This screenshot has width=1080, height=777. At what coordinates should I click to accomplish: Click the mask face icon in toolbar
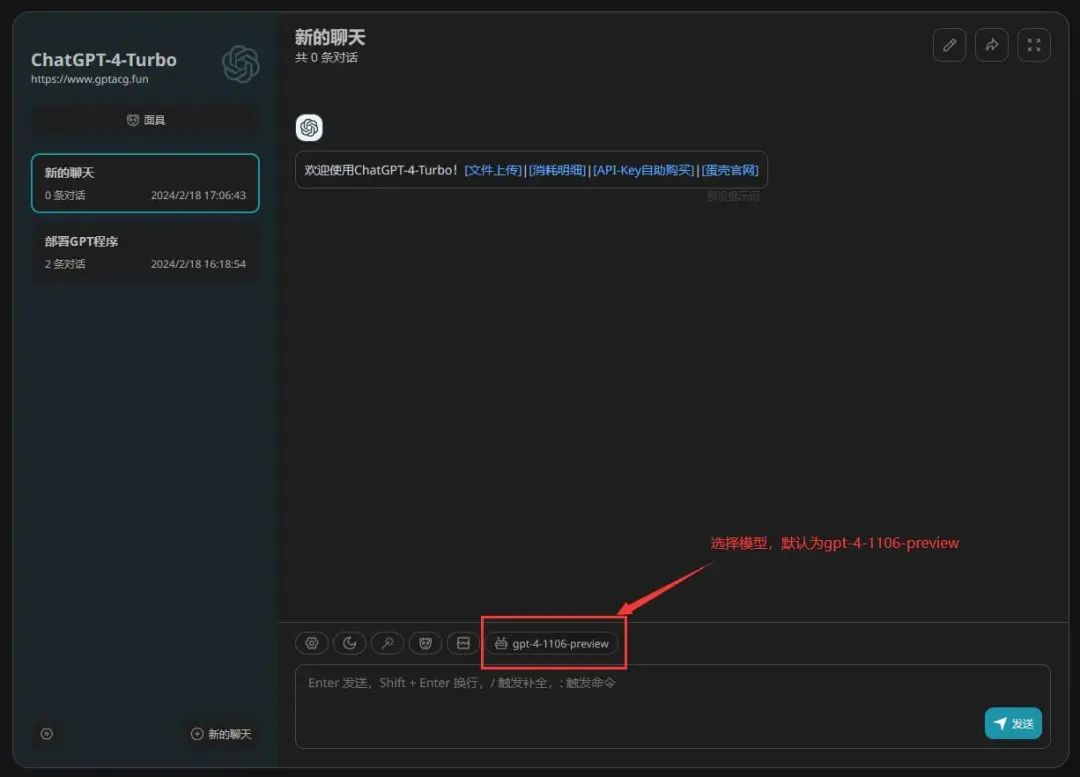tap(425, 643)
